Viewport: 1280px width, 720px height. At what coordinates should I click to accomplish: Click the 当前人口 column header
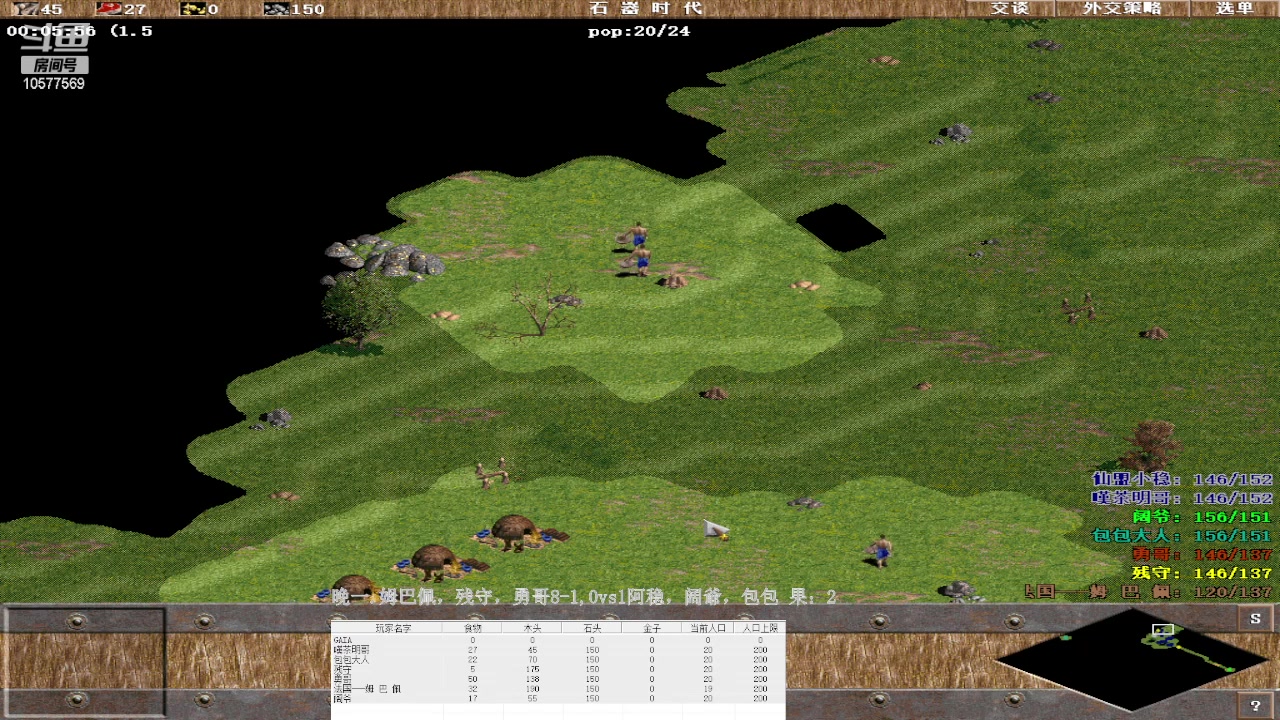(x=707, y=628)
